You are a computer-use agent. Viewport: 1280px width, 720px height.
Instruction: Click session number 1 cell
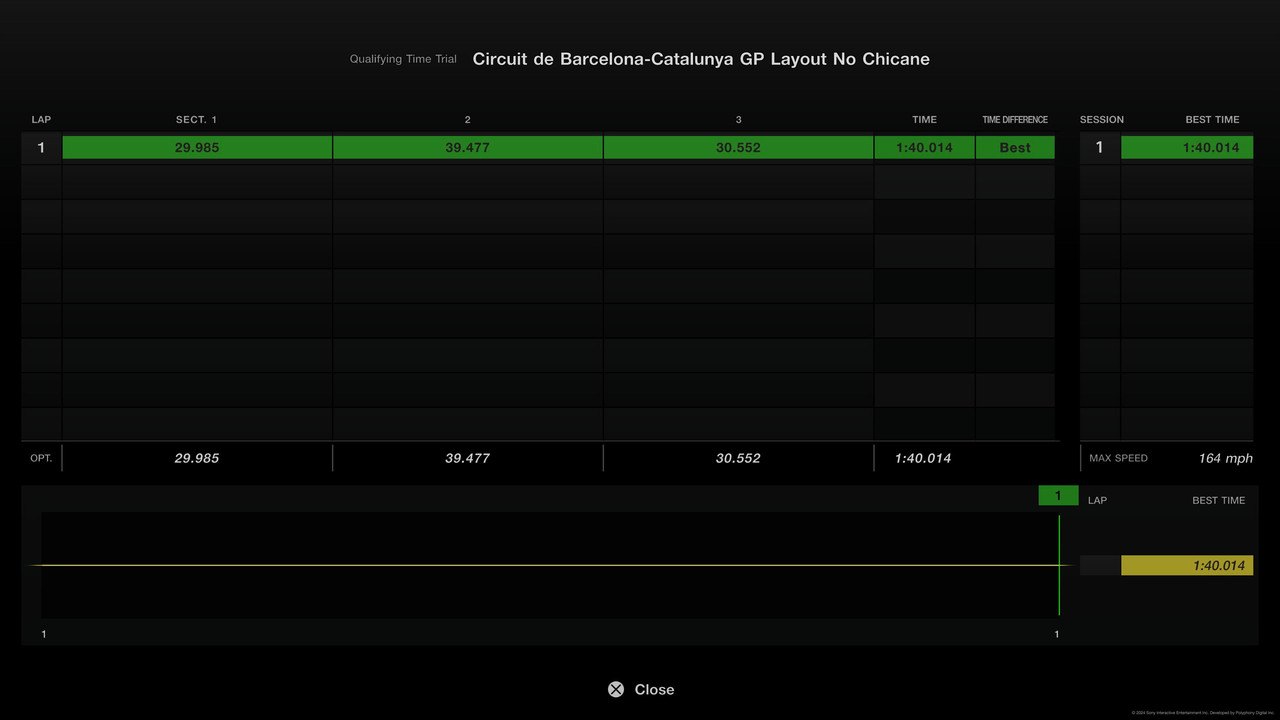1099,147
